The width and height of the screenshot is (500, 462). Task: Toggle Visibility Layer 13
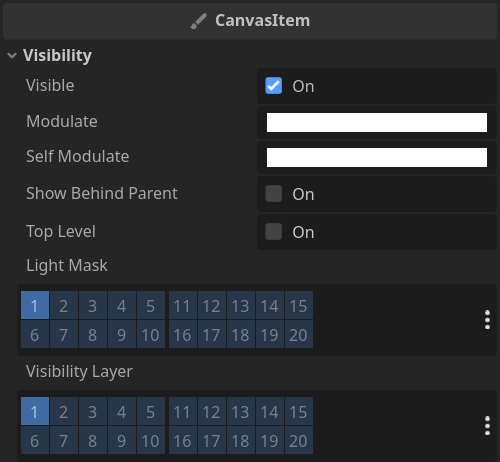coord(241,411)
